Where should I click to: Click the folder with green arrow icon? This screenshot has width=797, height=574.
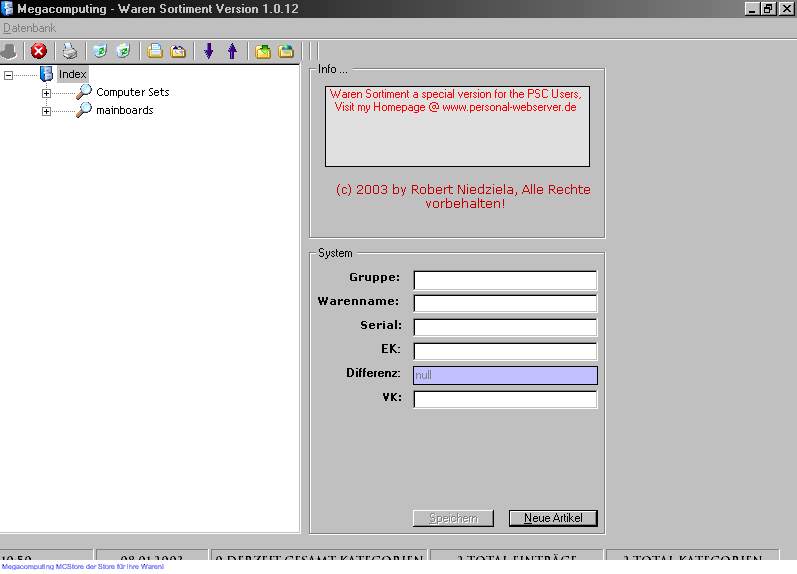click(x=263, y=51)
